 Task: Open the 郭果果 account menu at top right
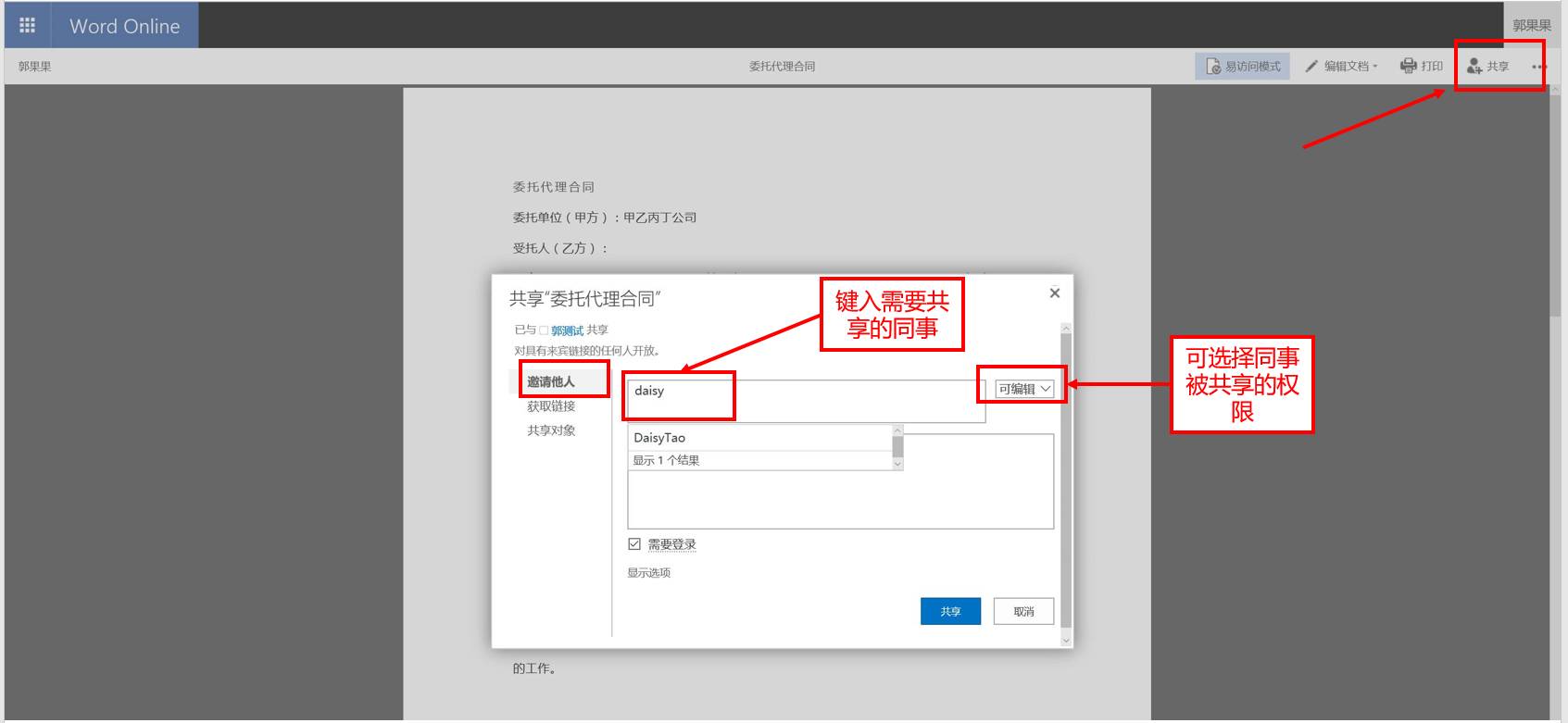tap(1532, 26)
